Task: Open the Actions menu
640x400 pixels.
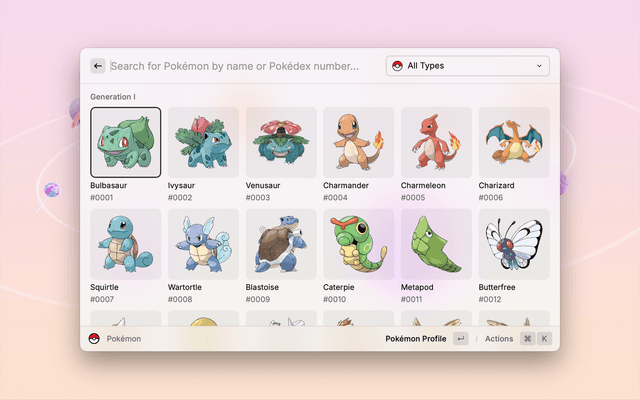Action: [x=499, y=339]
